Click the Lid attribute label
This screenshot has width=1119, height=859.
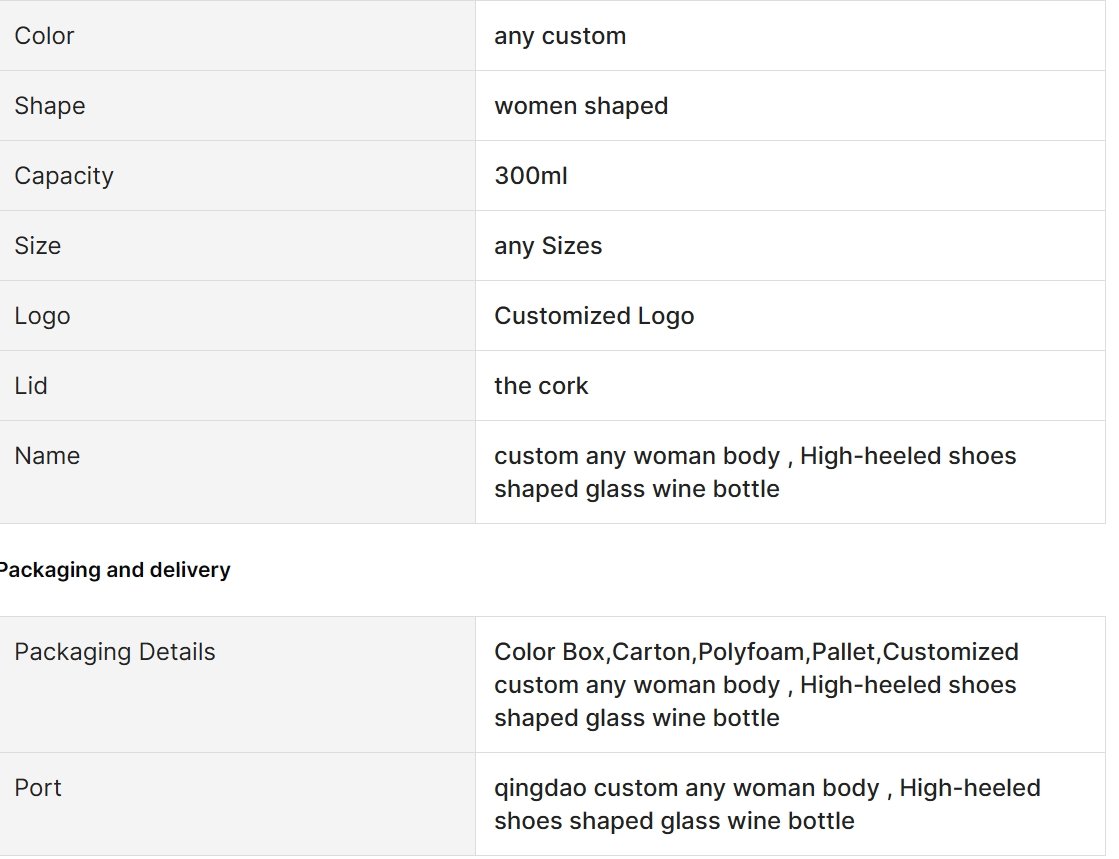pyautogui.click(x=31, y=385)
